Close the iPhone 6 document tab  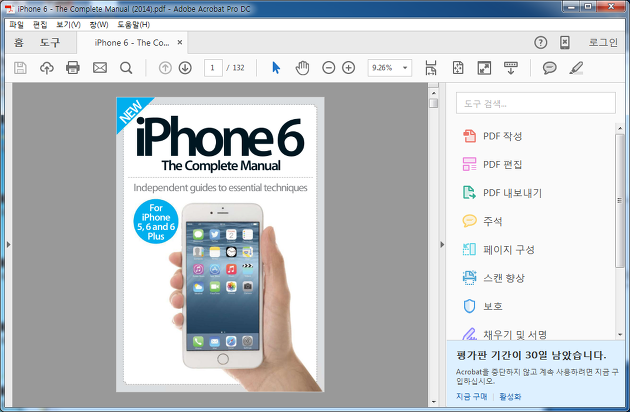180,42
